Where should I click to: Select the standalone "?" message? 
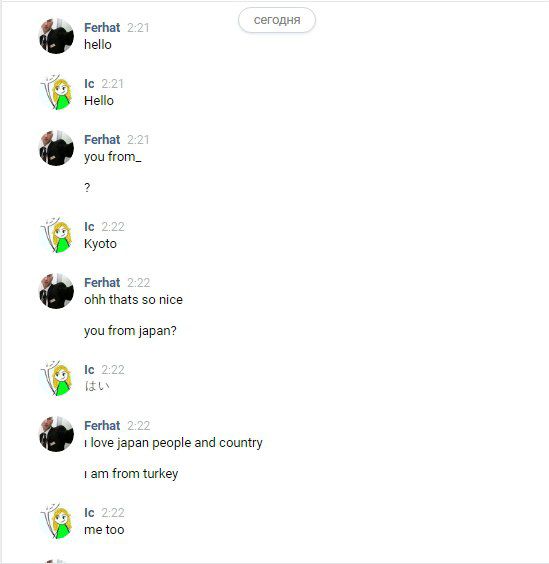coord(87,187)
